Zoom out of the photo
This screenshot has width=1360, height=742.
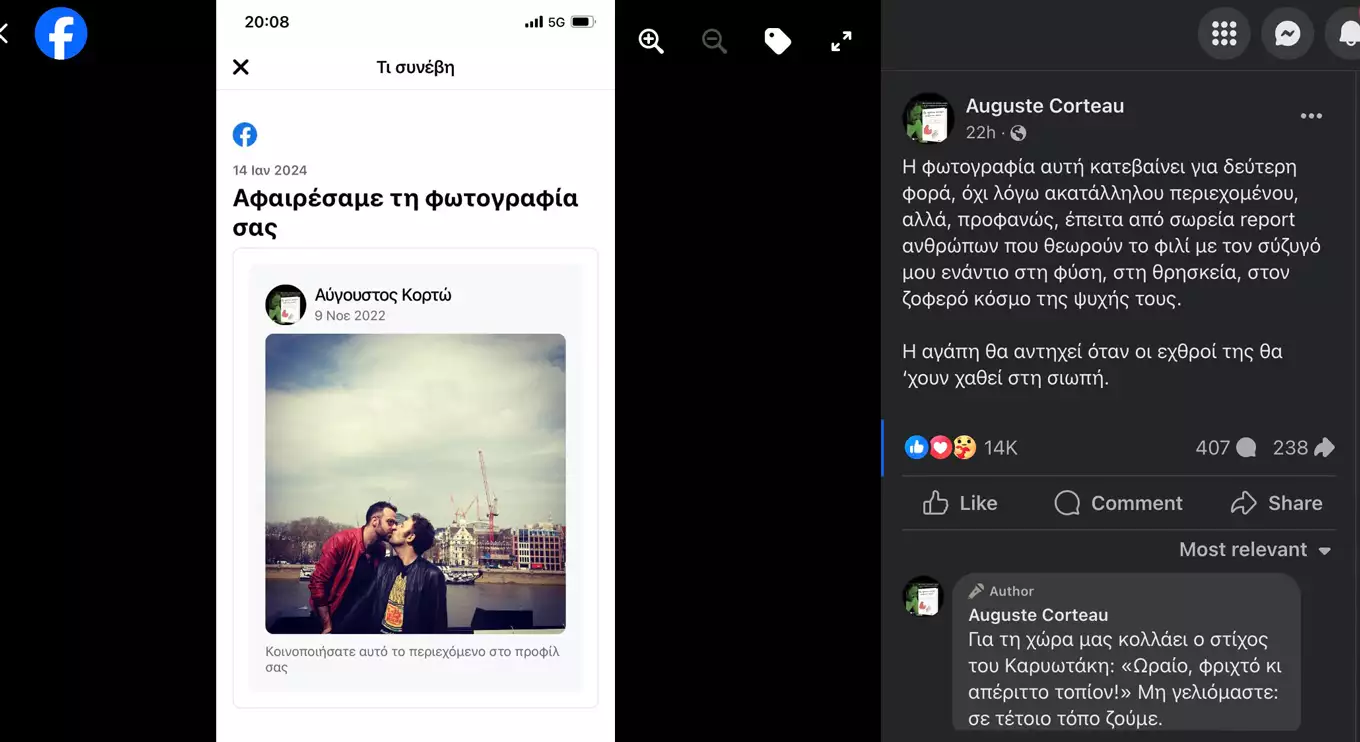pyautogui.click(x=714, y=41)
